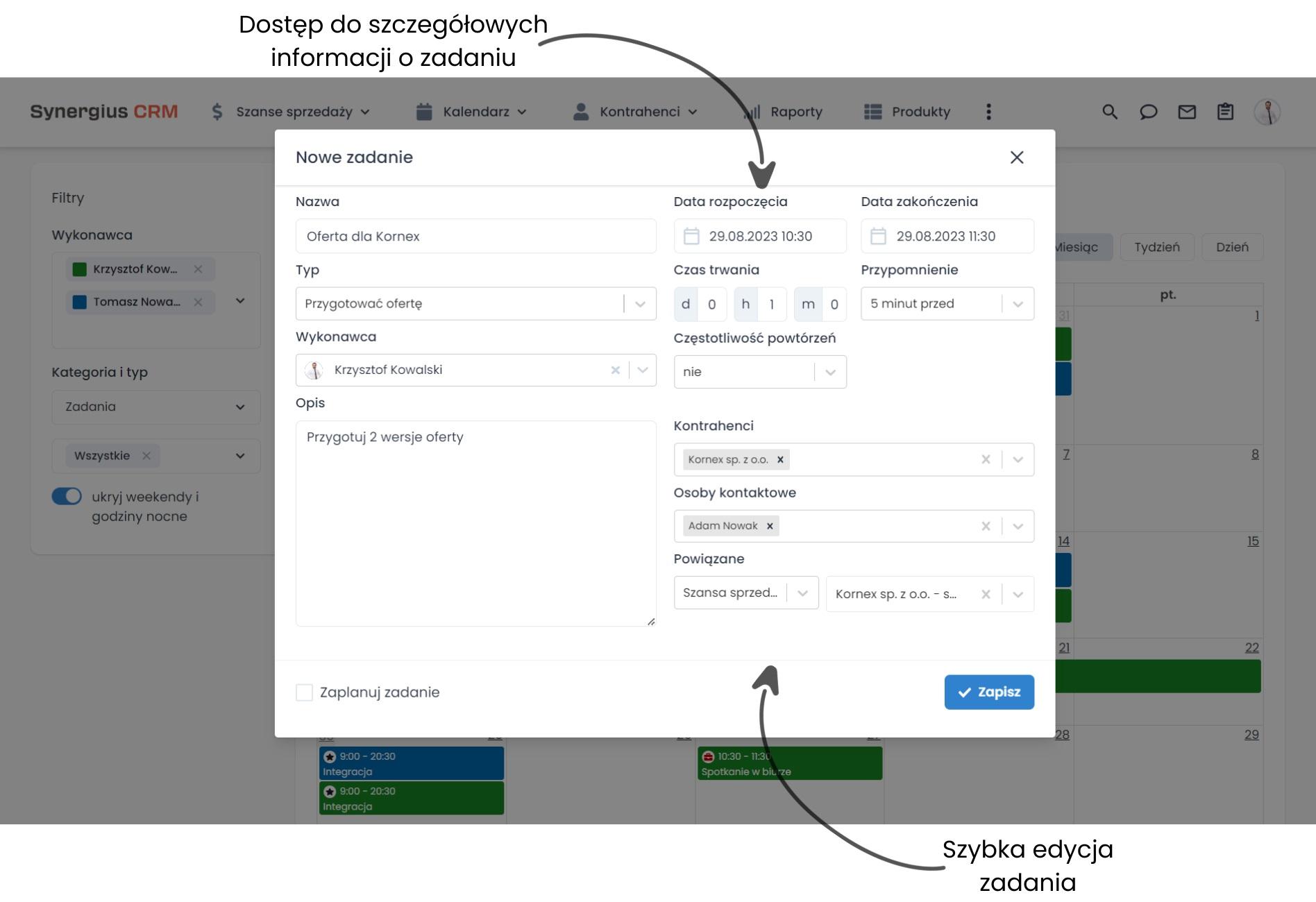Toggle ukryj weekendy i godziny nocne
Image resolution: width=1316 pixels, height=902 pixels.
click(x=65, y=497)
